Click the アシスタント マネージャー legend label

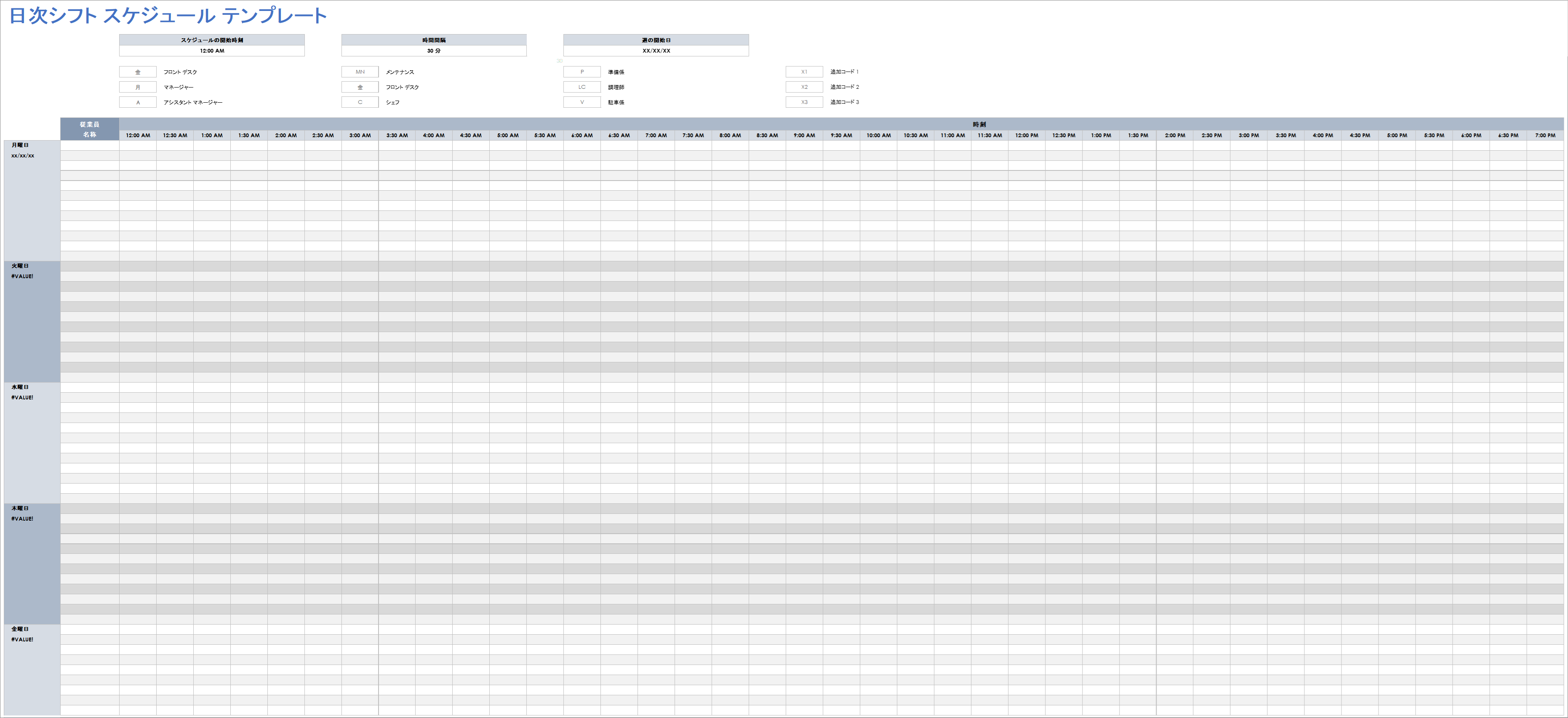(x=193, y=102)
